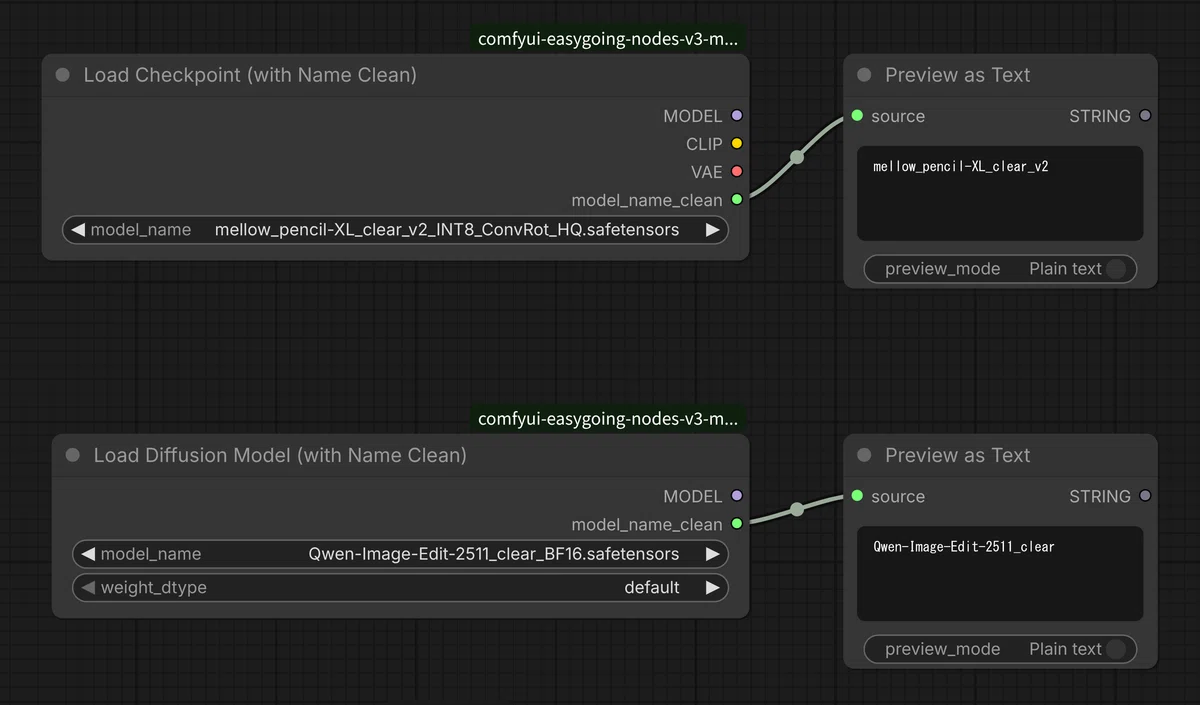Image resolution: width=1200 pixels, height=705 pixels.
Task: Collapse the Load Diffusion Model node via its dot
Action: [x=73, y=455]
